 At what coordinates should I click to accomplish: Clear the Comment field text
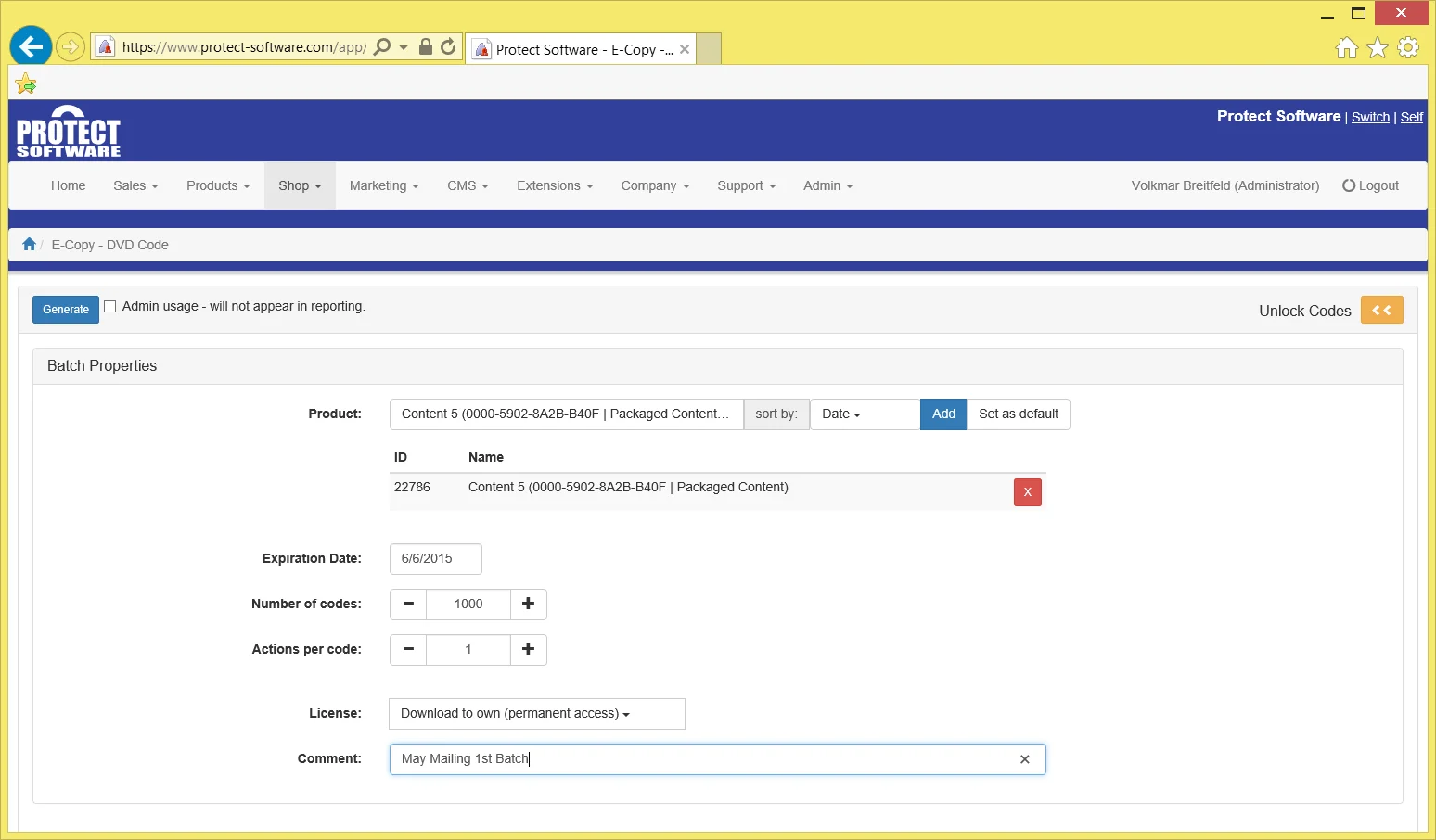click(1024, 759)
